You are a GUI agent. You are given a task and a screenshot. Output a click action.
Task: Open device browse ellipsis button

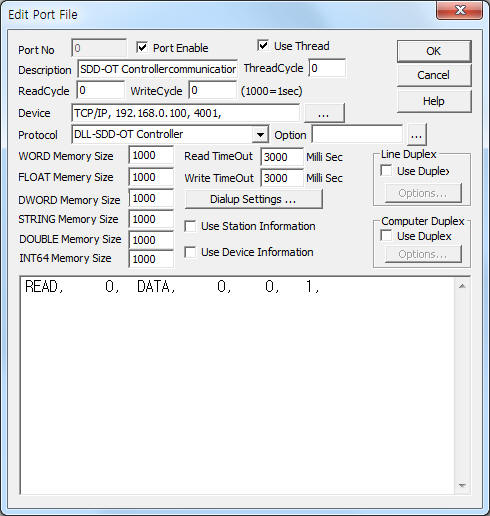(324, 113)
